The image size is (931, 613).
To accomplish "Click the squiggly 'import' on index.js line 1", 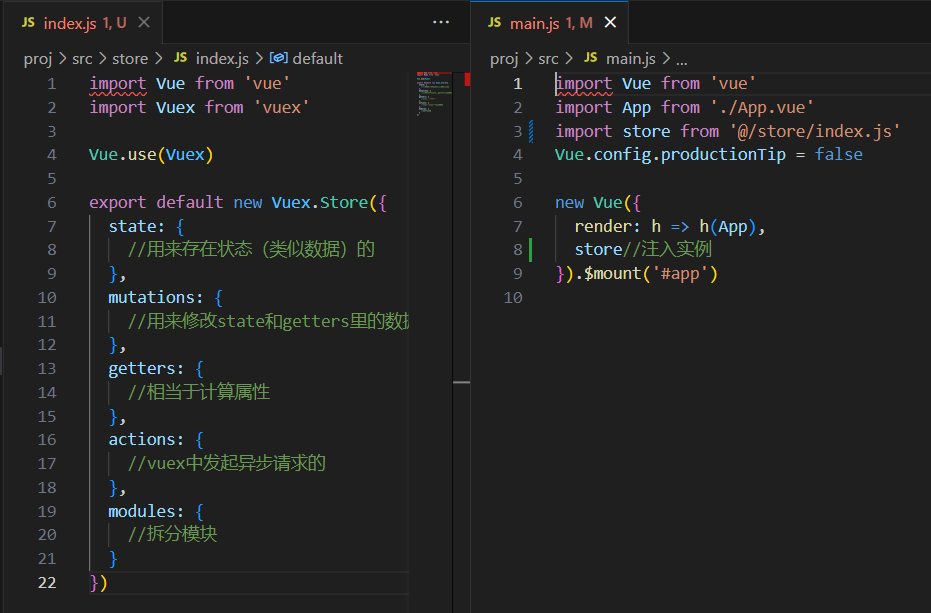I will pyautogui.click(x=118, y=84).
